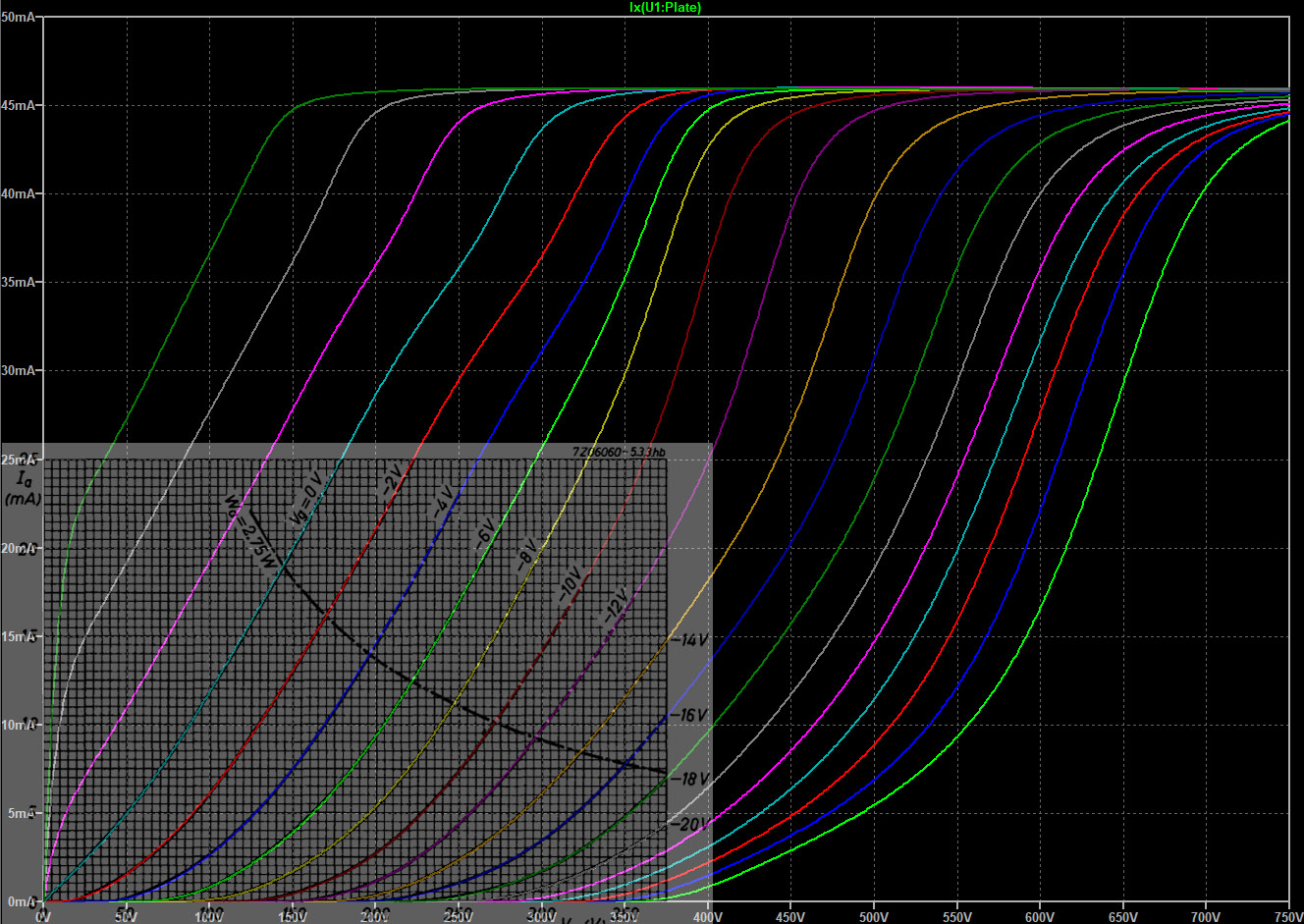Click the -20V grid voltage label
The image size is (1304, 924).
pyautogui.click(x=691, y=825)
